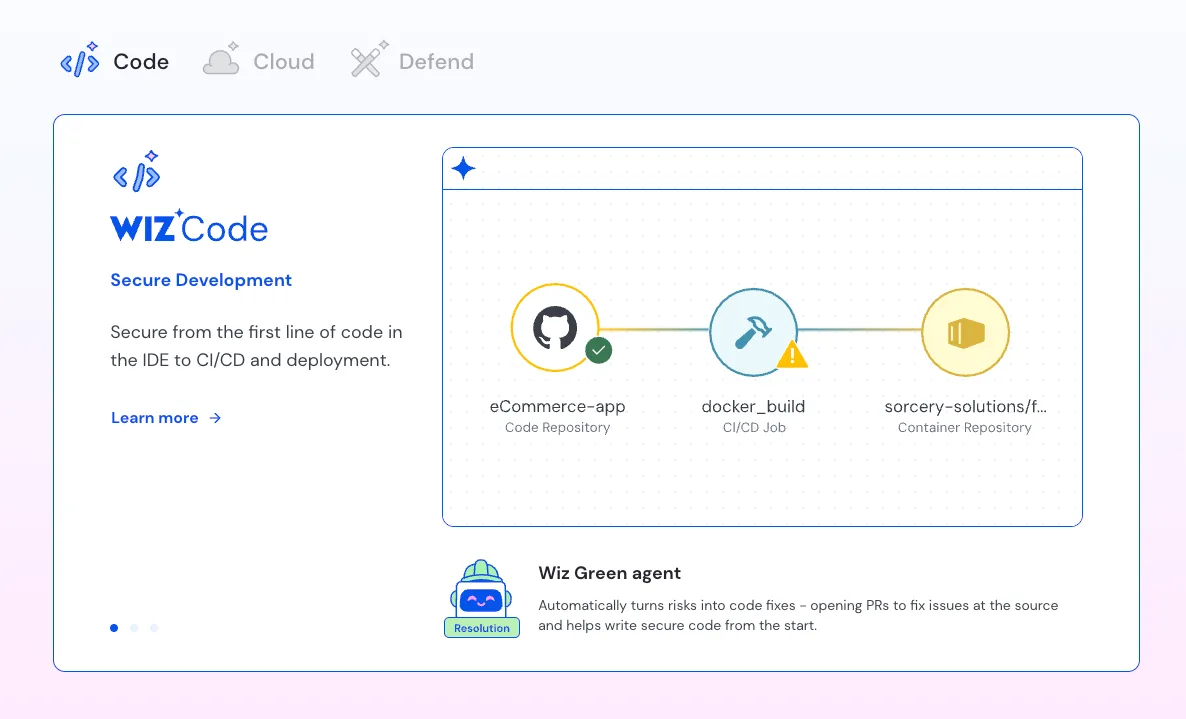The width and height of the screenshot is (1186, 719).
Task: Click the cloud icon beside Cloud tab
Action: click(x=221, y=59)
